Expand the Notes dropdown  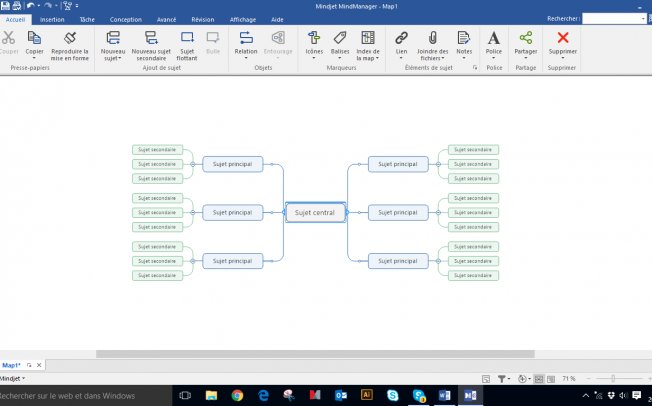pos(464,58)
